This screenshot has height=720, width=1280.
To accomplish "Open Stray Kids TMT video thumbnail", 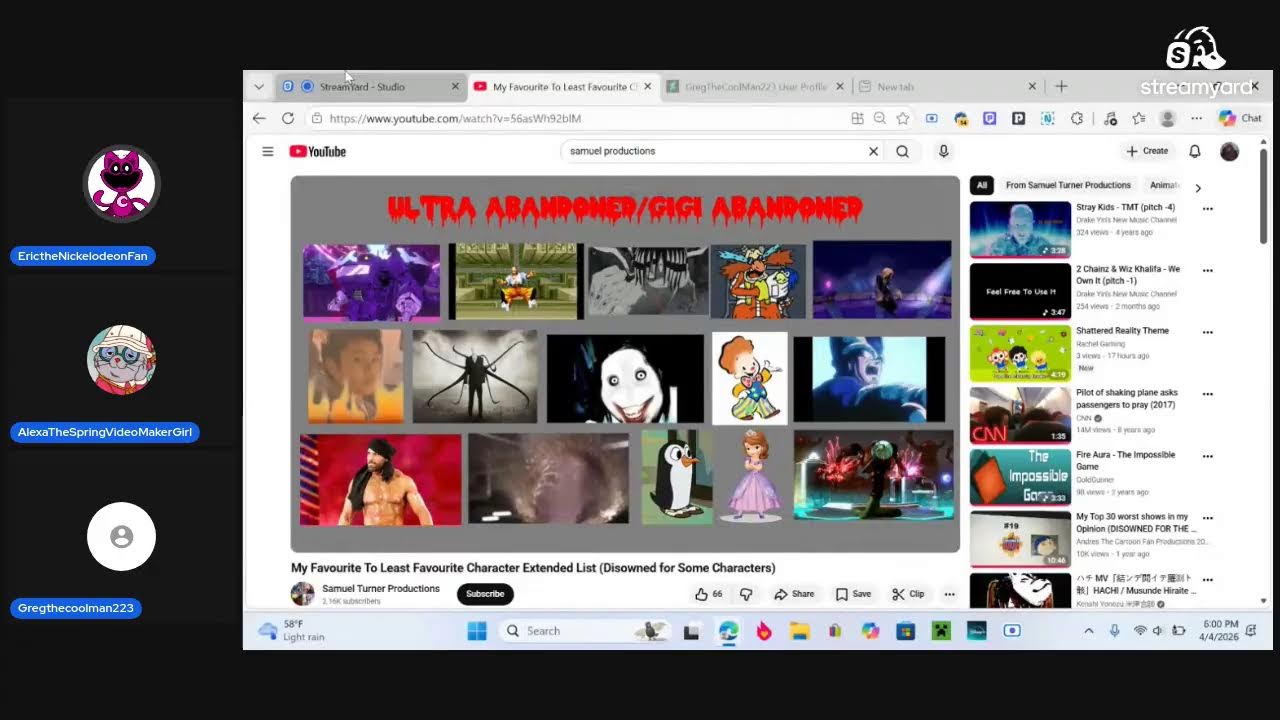I will tap(1020, 230).
